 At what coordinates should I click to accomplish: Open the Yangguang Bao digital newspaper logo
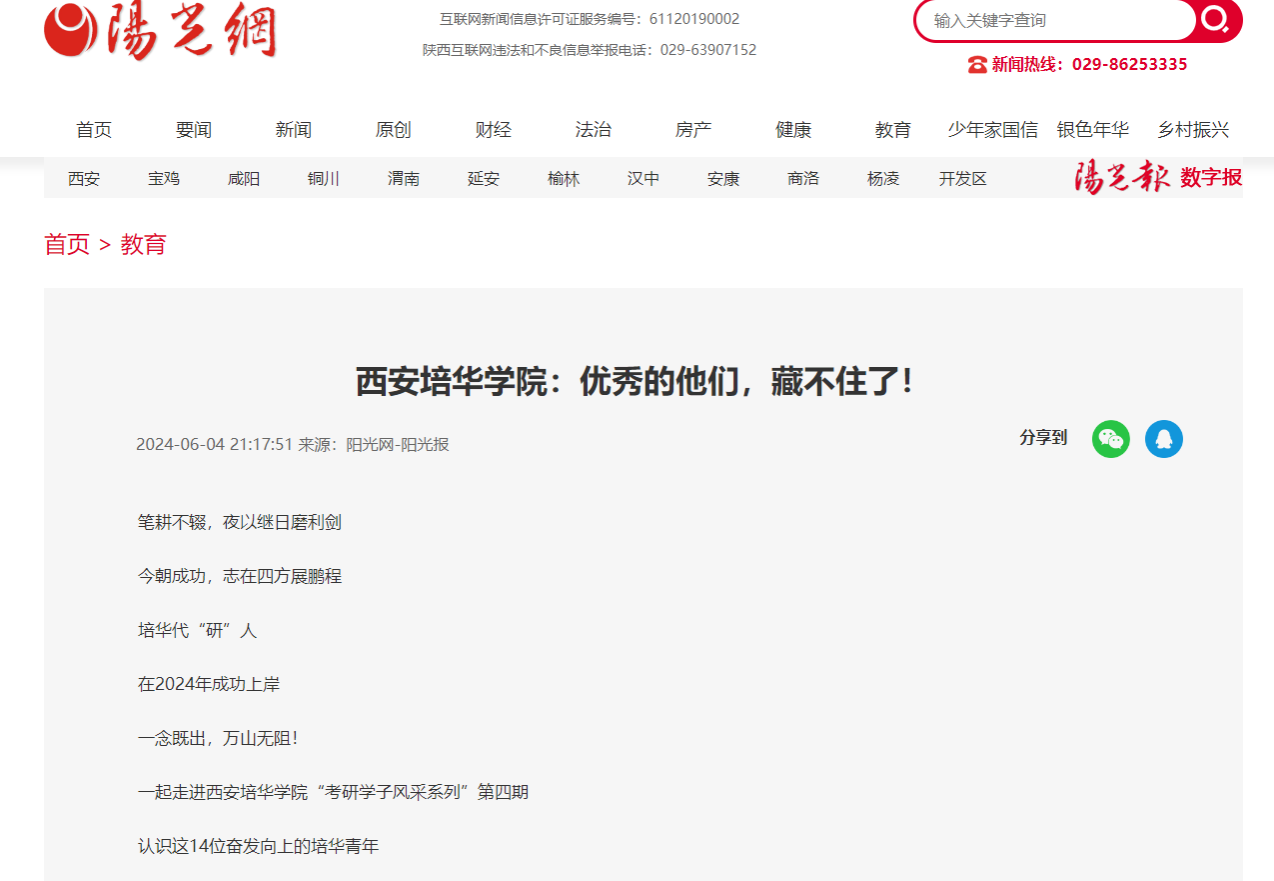(x=1121, y=177)
